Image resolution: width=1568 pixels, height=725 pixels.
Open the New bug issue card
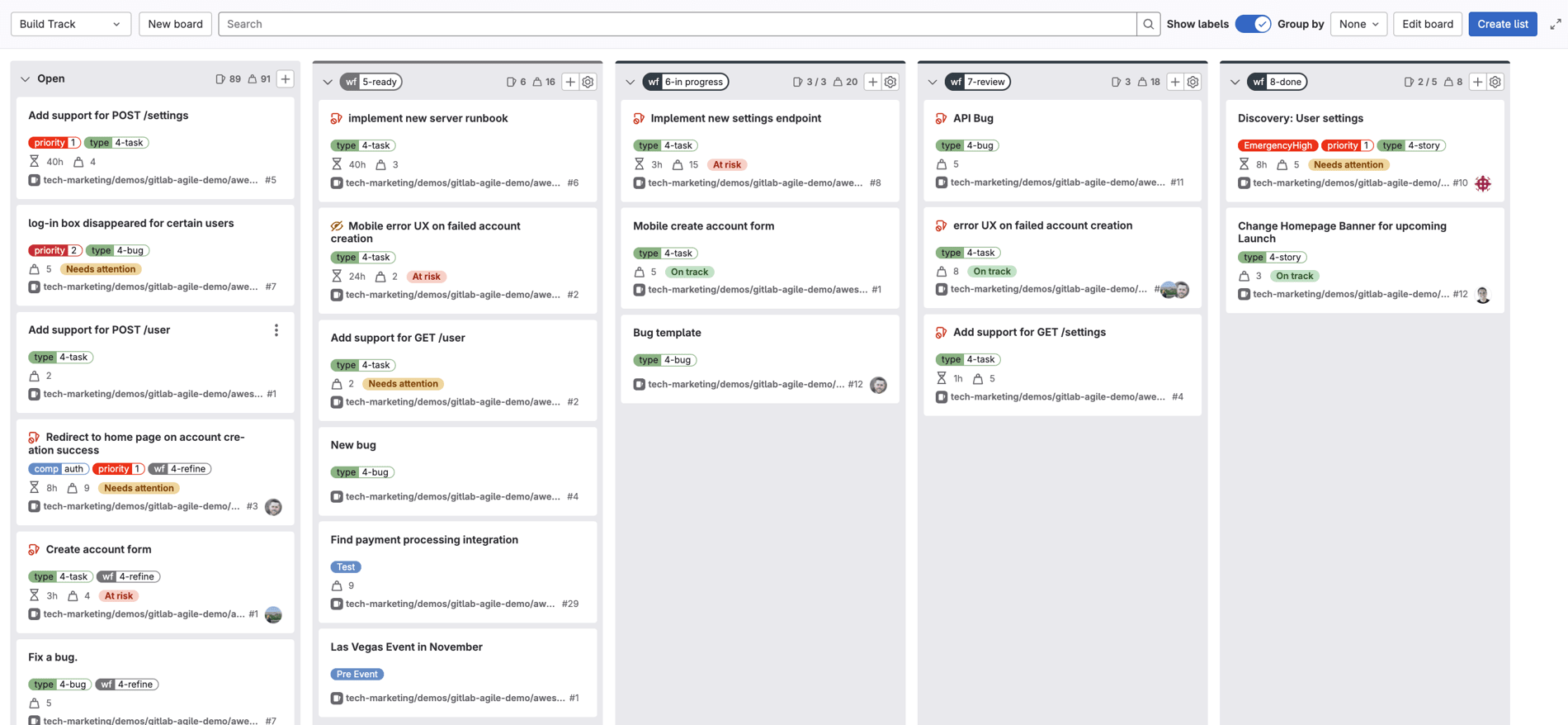point(353,445)
